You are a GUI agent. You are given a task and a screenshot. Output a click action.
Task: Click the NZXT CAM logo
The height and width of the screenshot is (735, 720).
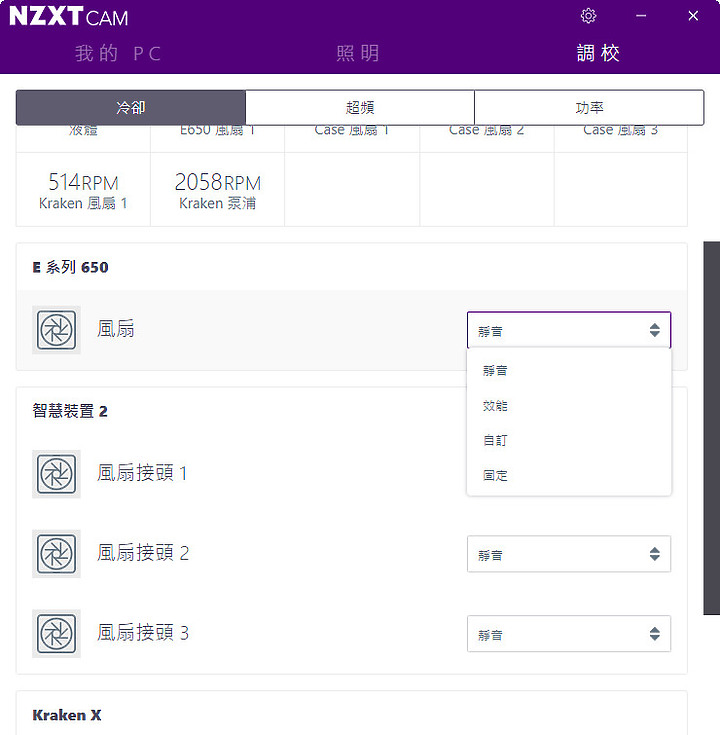pos(68,16)
